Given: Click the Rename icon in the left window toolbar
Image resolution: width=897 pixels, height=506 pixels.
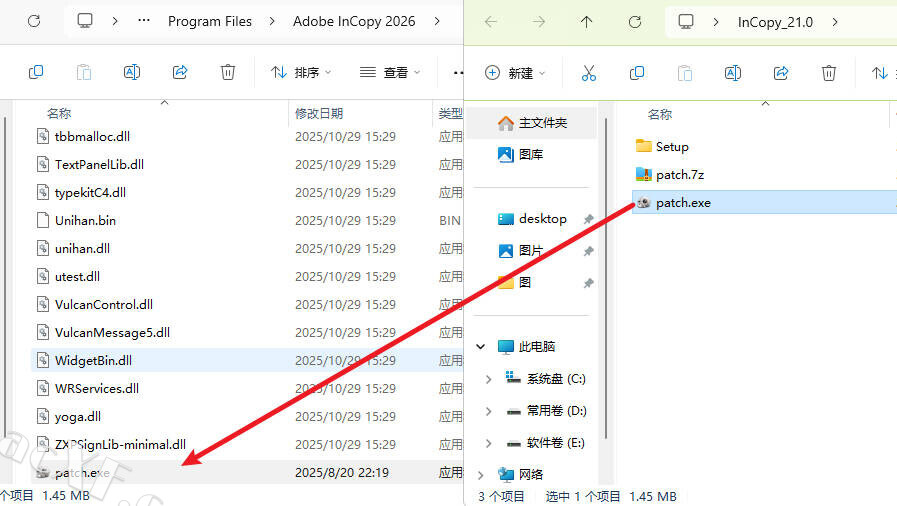Looking at the screenshot, I should (x=132, y=72).
